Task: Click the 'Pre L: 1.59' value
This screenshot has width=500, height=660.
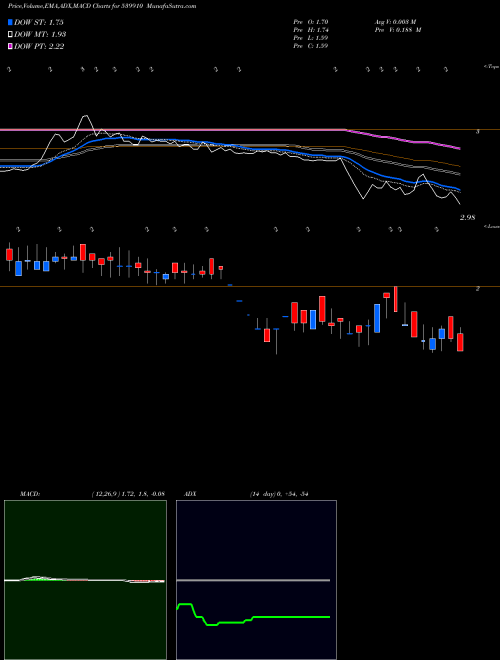Action: [x=311, y=37]
